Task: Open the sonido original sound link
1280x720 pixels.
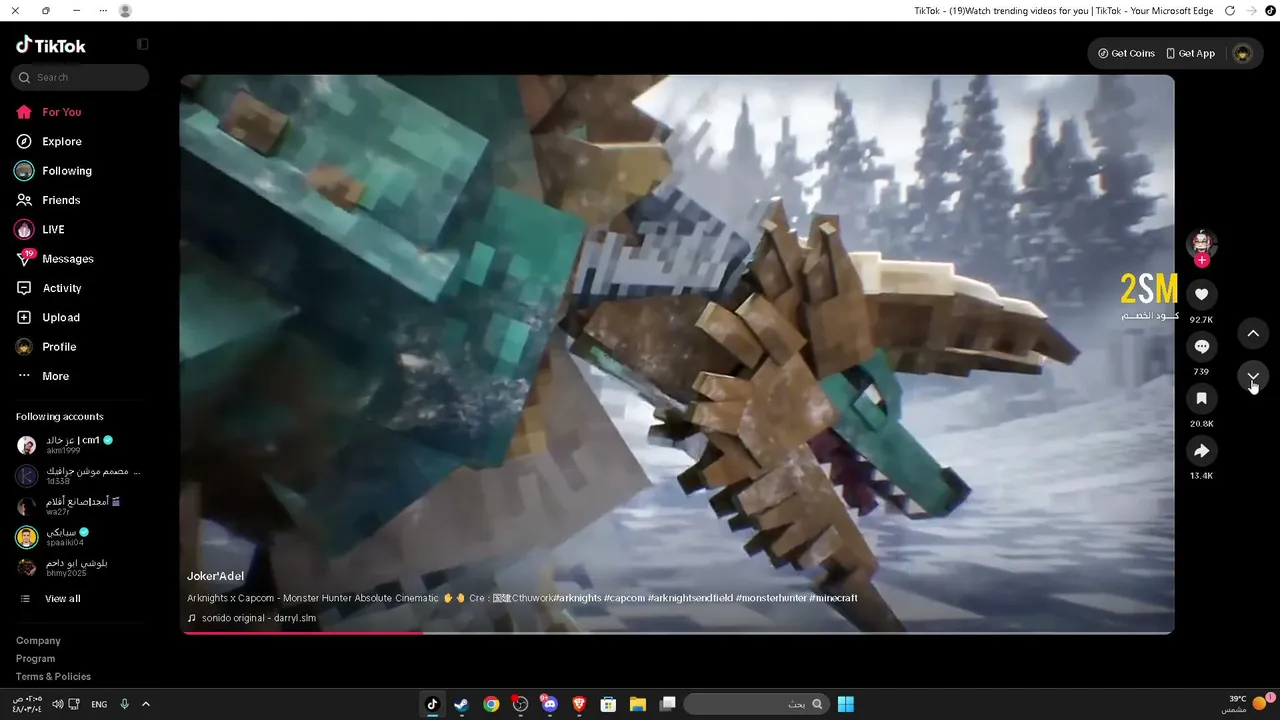Action: tap(251, 618)
